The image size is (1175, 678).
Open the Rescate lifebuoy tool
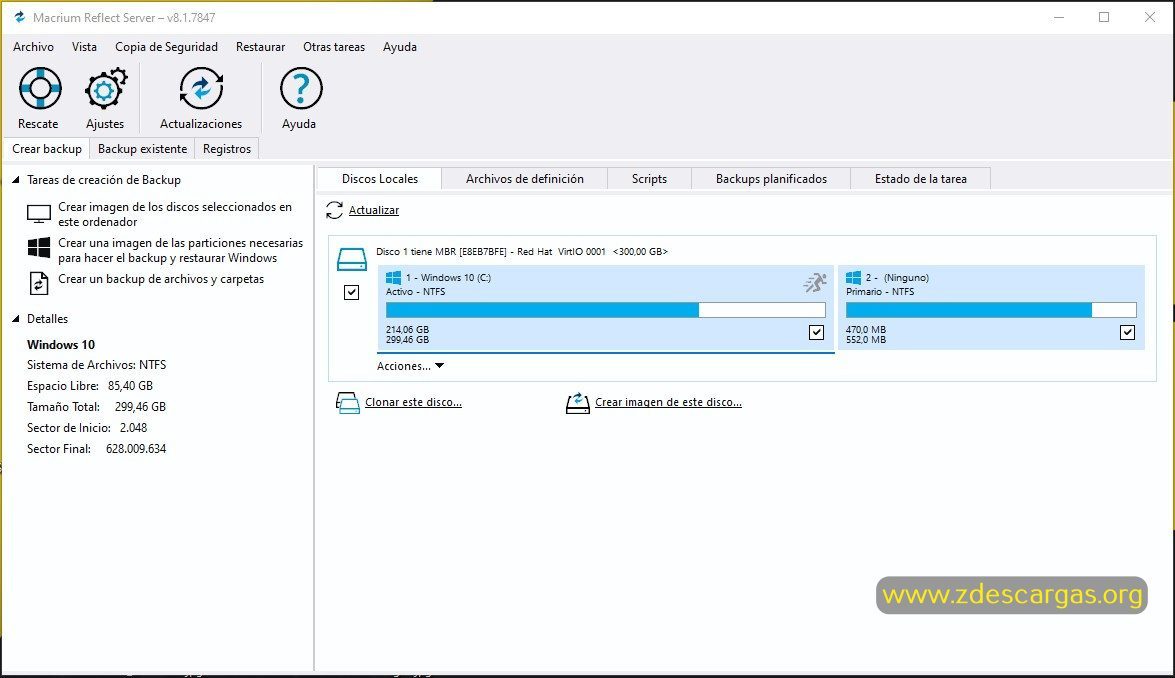point(40,88)
